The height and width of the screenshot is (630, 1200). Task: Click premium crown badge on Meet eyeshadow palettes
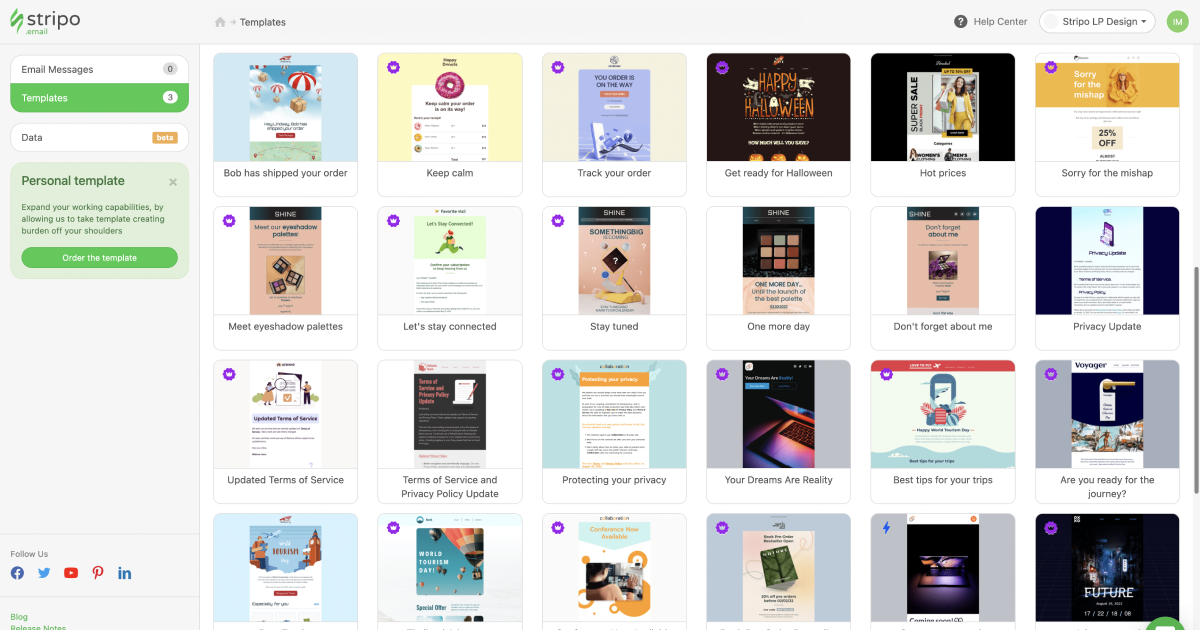(229, 221)
